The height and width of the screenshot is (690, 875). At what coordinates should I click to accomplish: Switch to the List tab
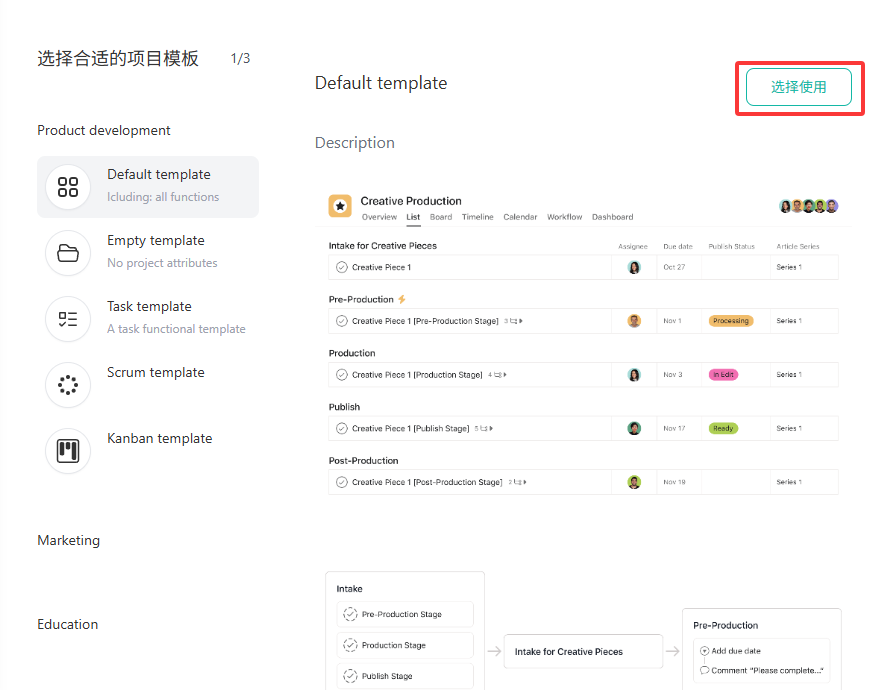[413, 217]
